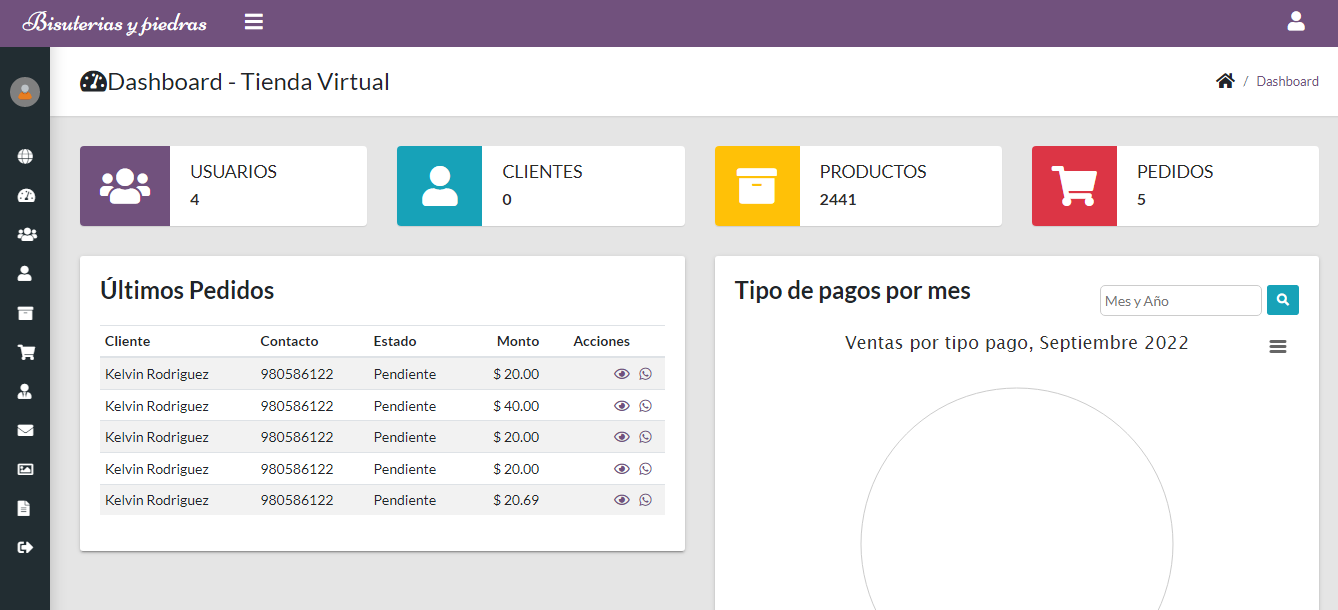1338x610 pixels.
Task: Click the Tipo de pagos por mes heading
Action: [853, 291]
